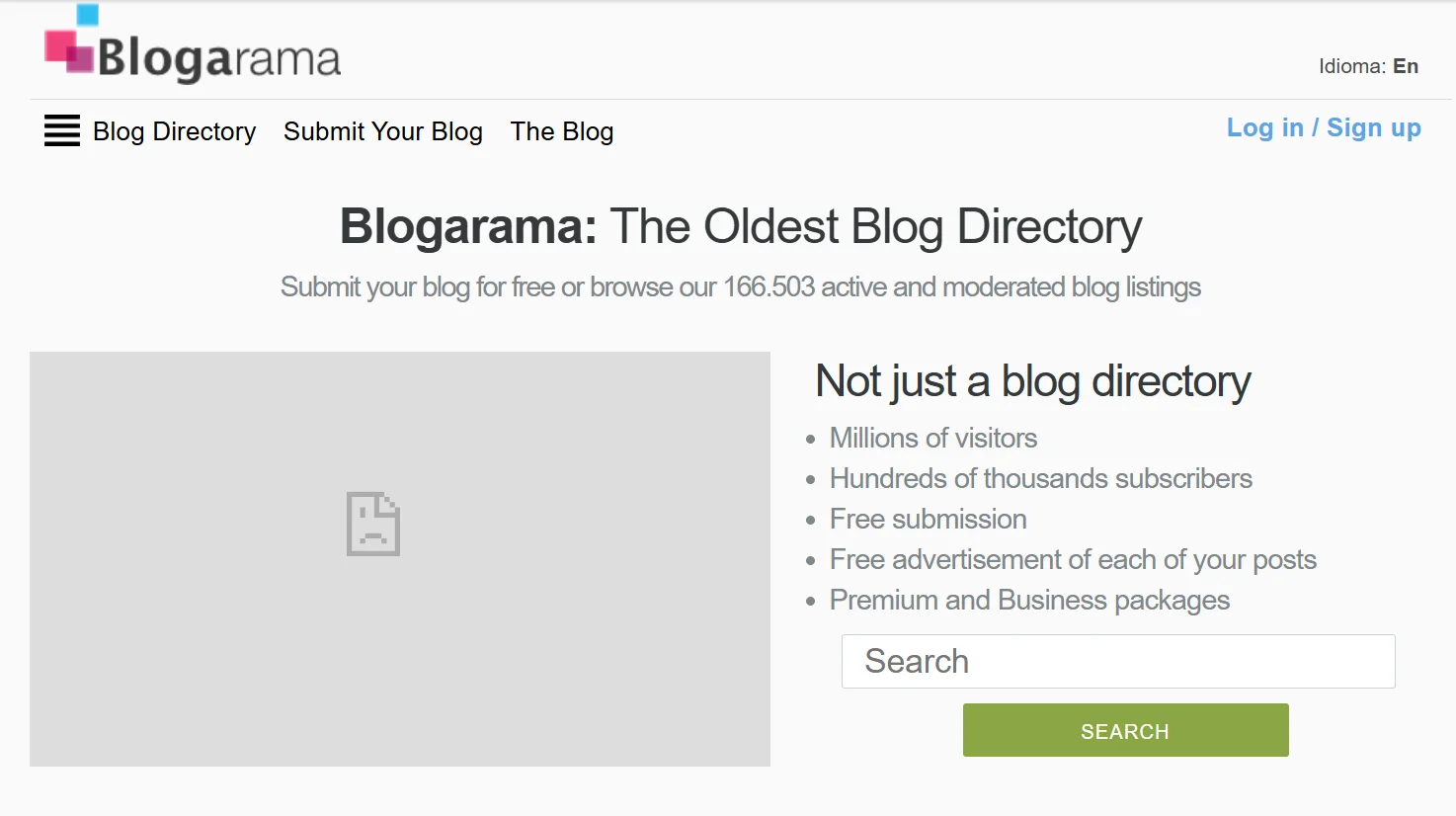This screenshot has height=816, width=1456.
Task: Click the Not just a blog directory heading
Action: click(x=1033, y=381)
